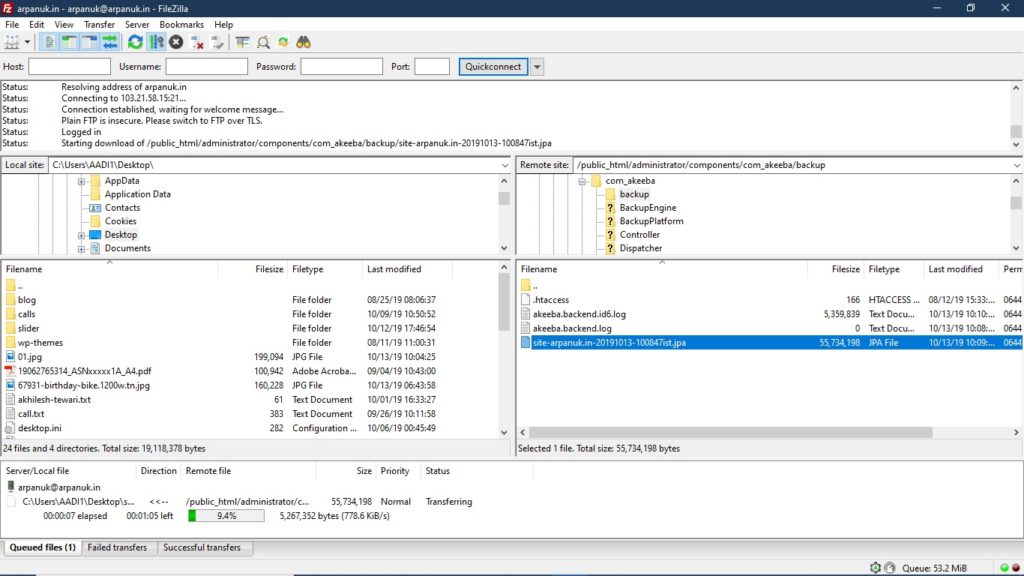
Task: Click the akeeba.backend.log file icon
Action: click(x=526, y=328)
